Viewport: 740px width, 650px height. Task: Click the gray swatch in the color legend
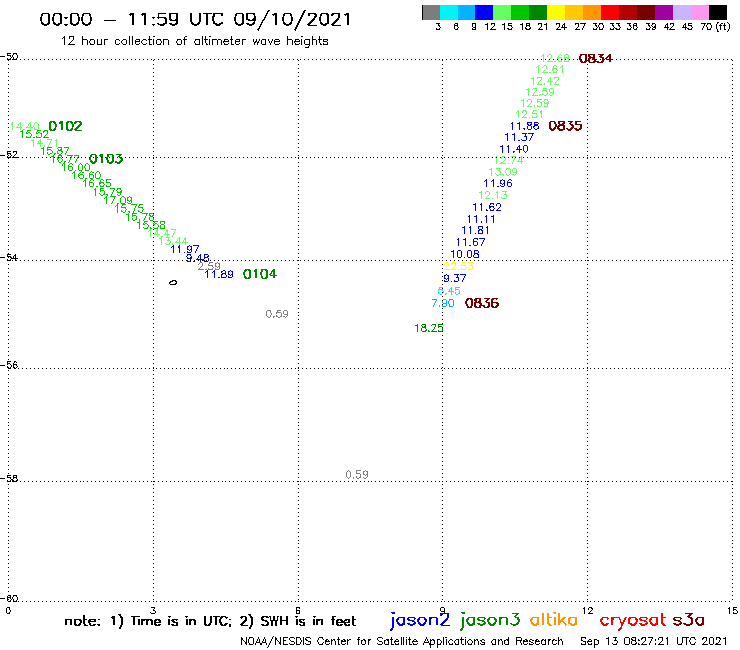(431, 12)
